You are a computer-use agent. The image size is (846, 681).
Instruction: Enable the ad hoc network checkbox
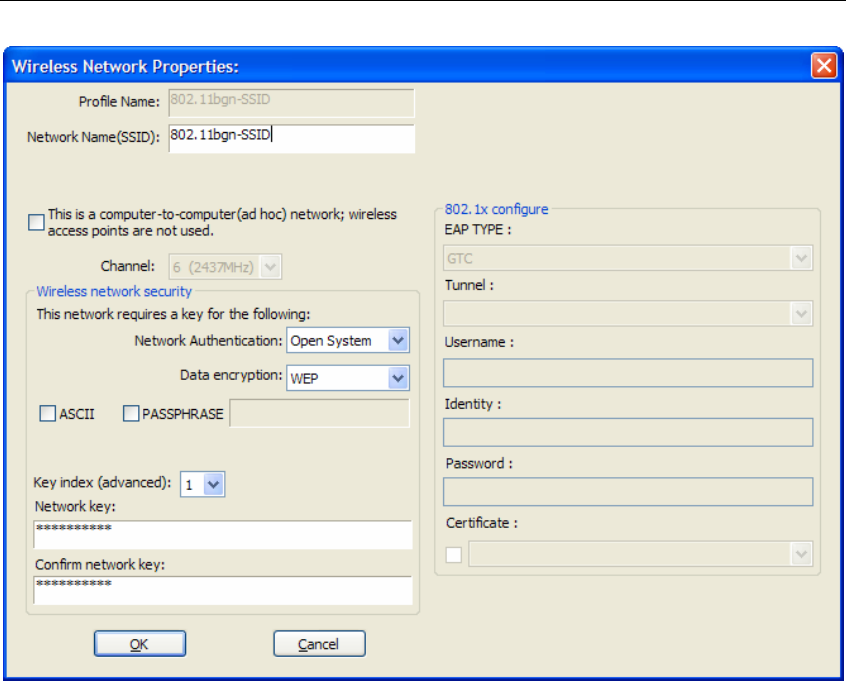point(37,222)
